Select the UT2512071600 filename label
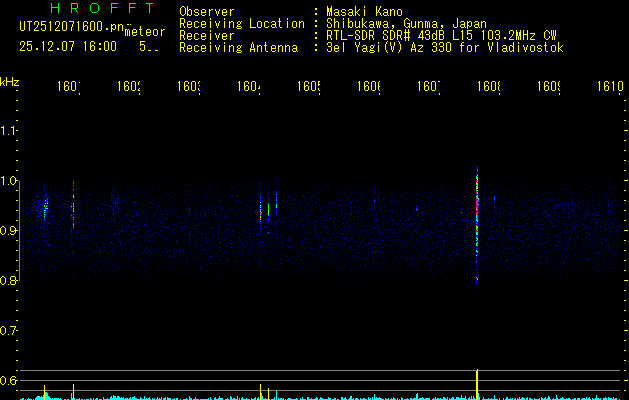 pyautogui.click(x=68, y=26)
